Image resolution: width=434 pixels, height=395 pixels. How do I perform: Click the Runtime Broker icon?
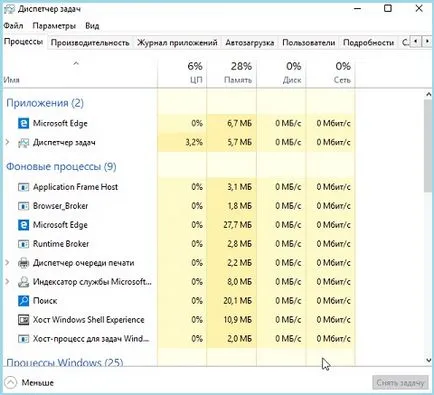[23, 244]
